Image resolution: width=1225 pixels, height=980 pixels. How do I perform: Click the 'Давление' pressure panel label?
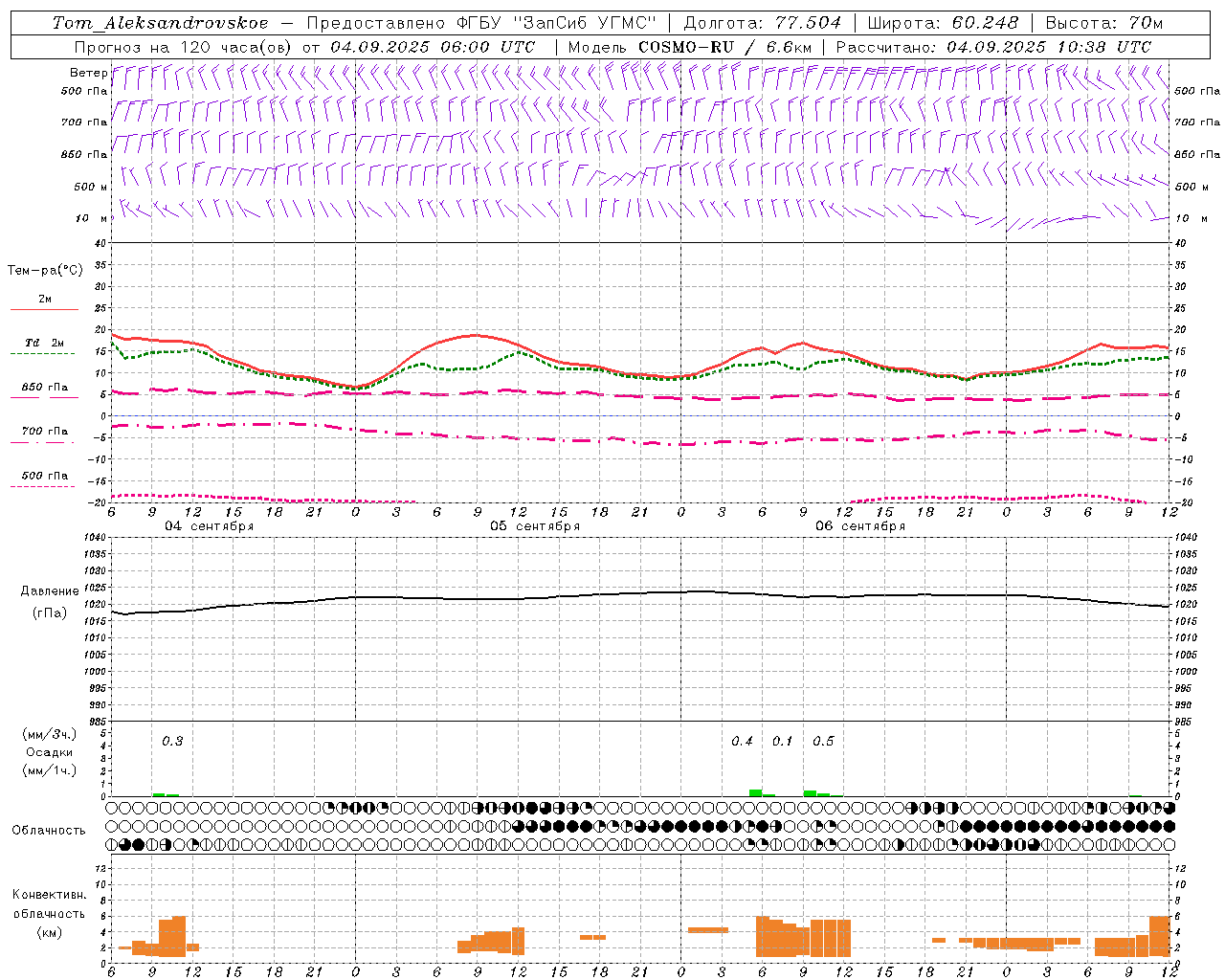50,591
